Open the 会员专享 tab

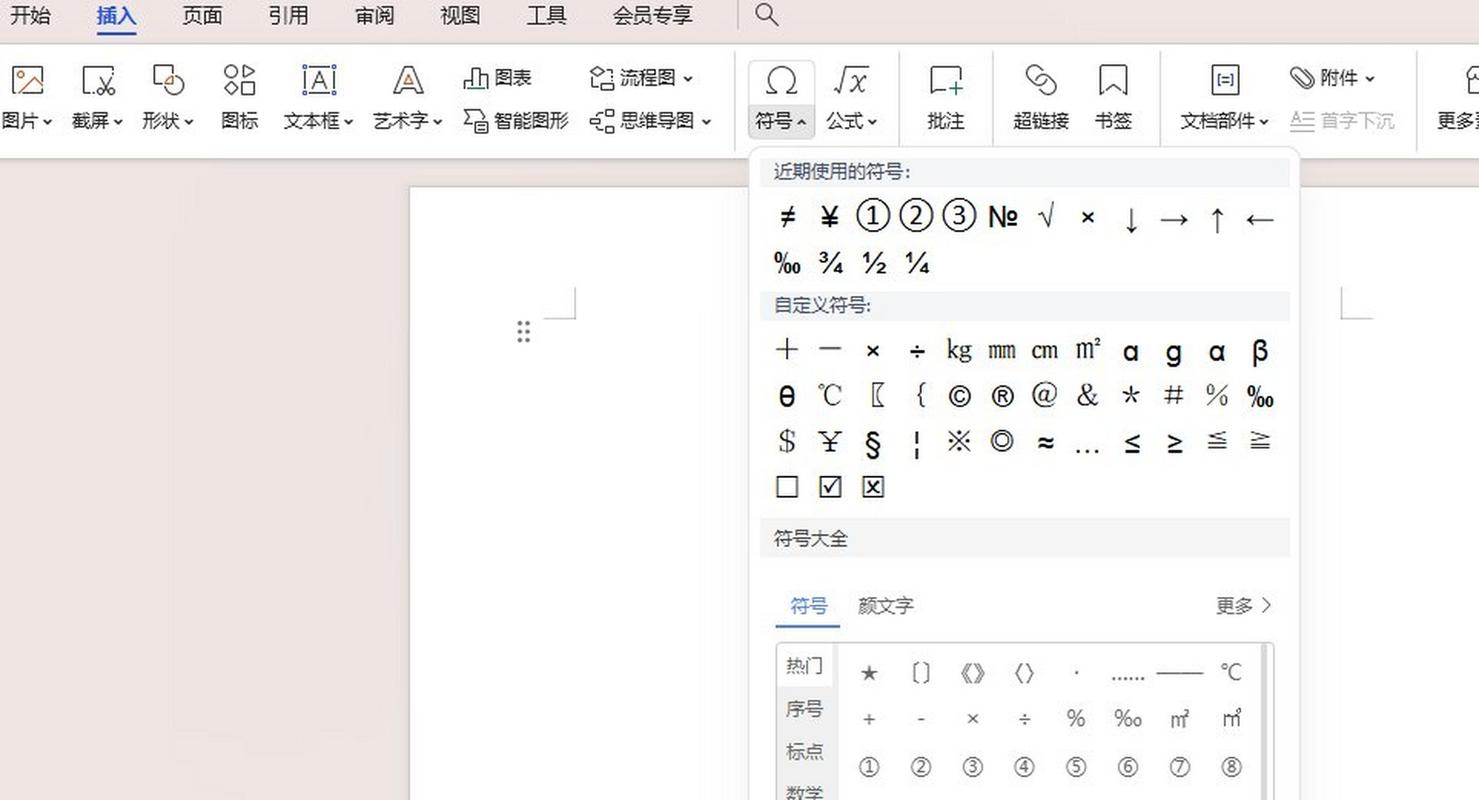coord(652,15)
